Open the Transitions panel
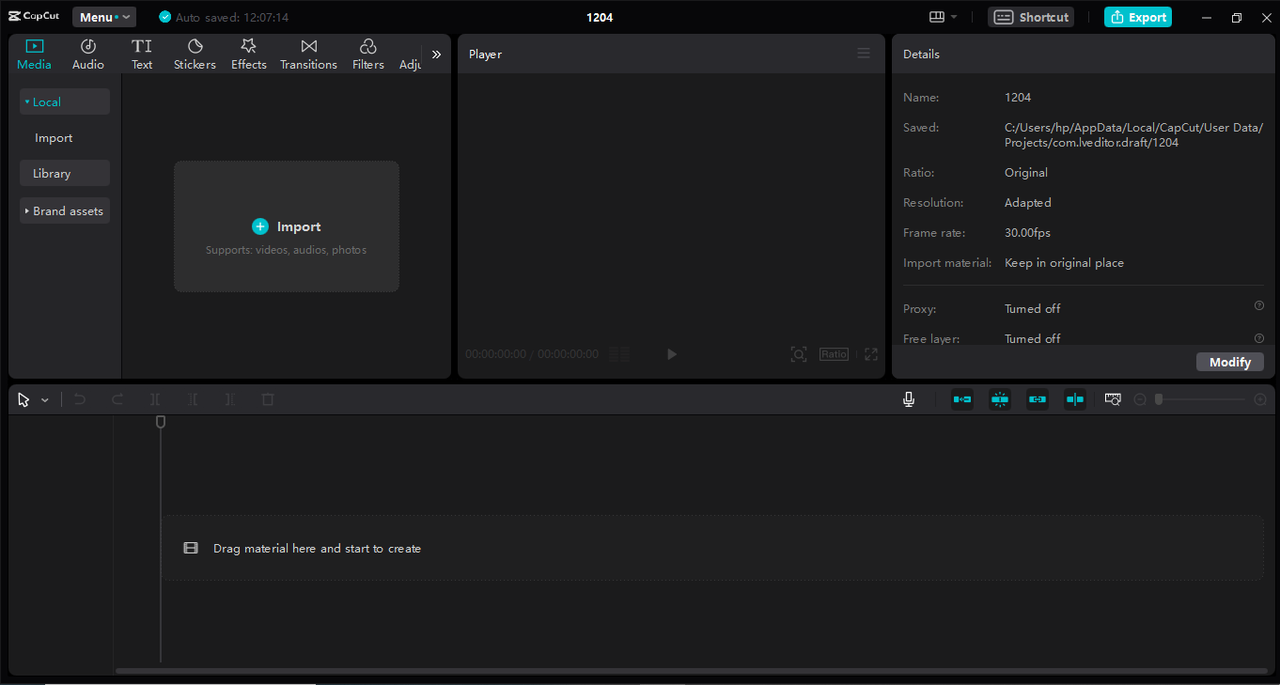This screenshot has width=1280, height=685. click(x=309, y=54)
